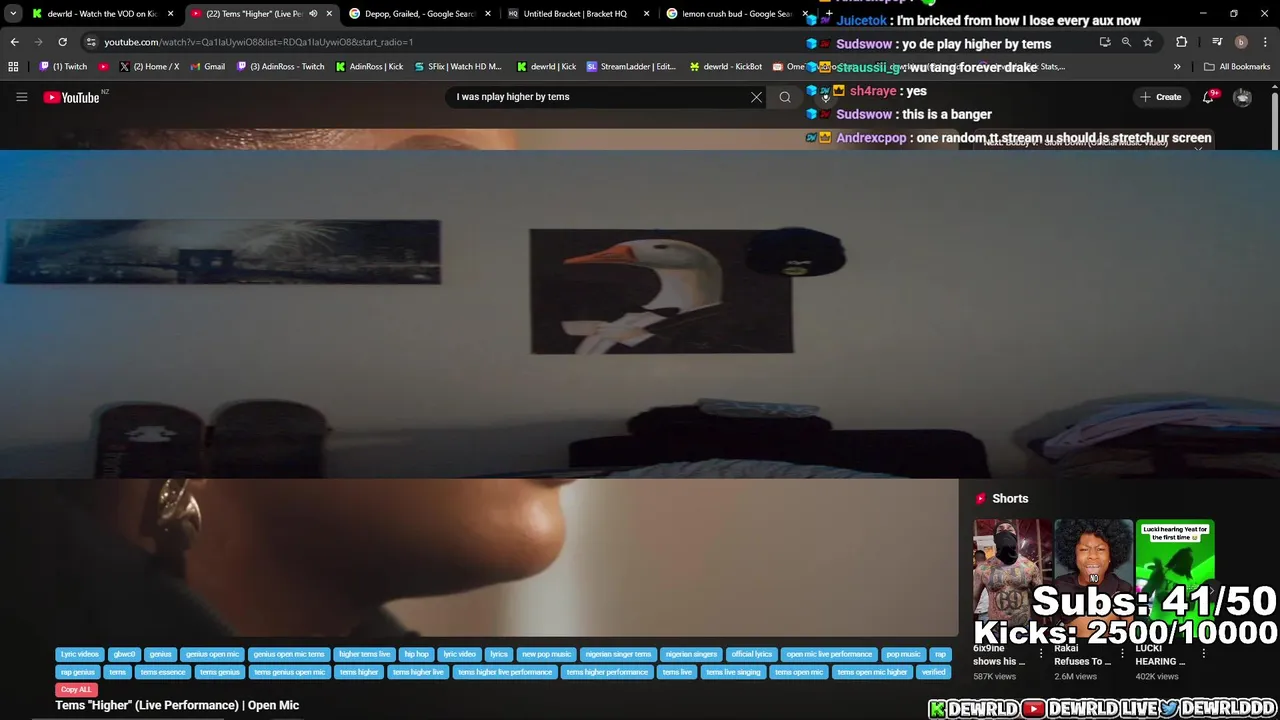The width and height of the screenshot is (1280, 720).
Task: Open Chrome apps grid in bookmarks bar
Action: pos(13,67)
